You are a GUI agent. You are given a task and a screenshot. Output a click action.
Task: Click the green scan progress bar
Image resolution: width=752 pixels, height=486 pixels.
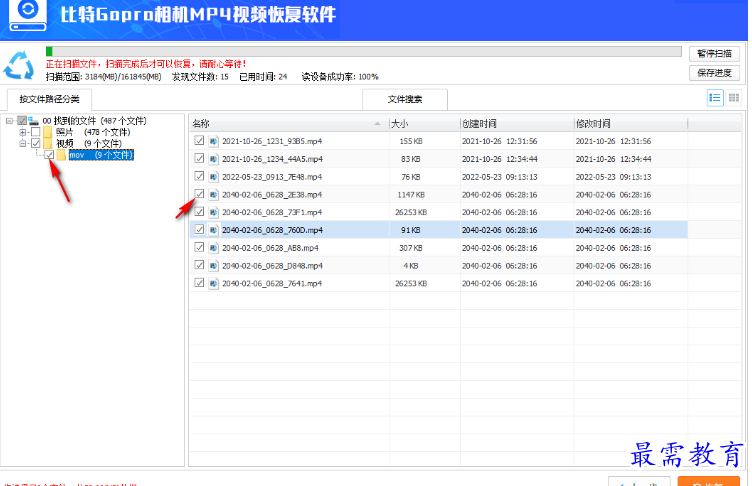[x=364, y=51]
